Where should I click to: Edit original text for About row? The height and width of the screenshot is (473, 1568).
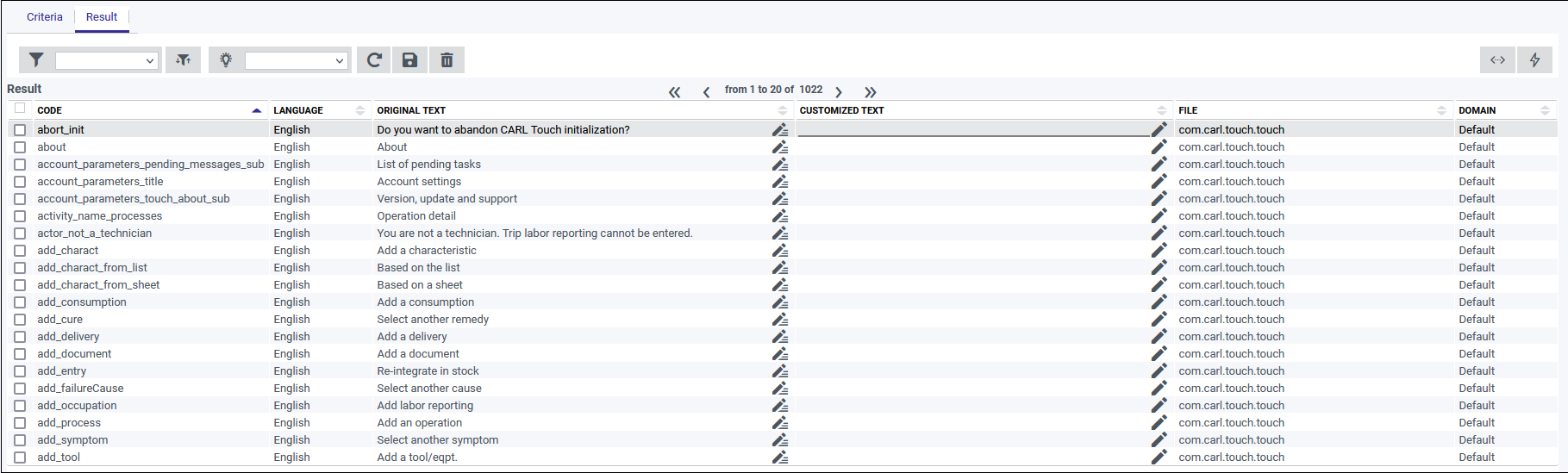(779, 146)
